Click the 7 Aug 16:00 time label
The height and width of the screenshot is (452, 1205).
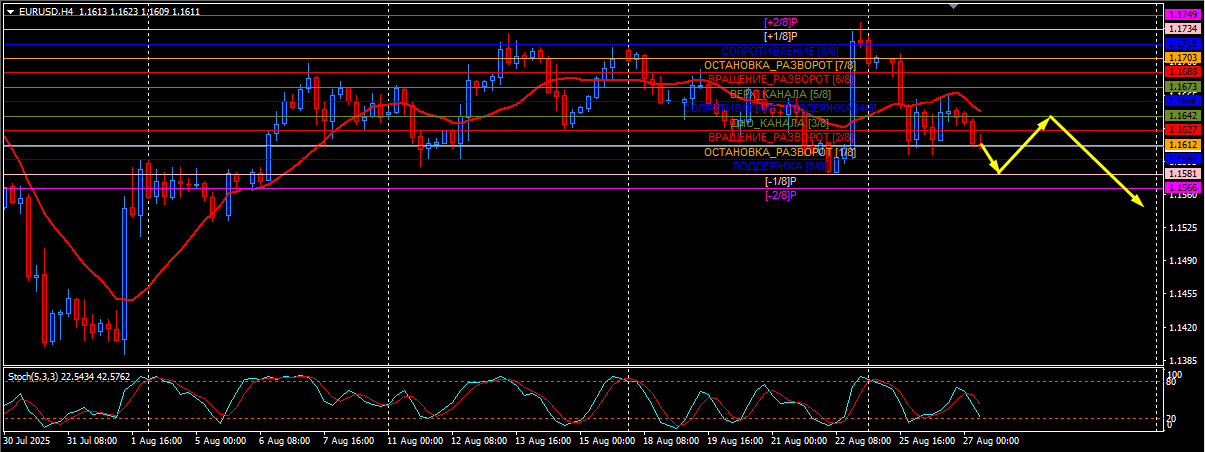[348, 440]
